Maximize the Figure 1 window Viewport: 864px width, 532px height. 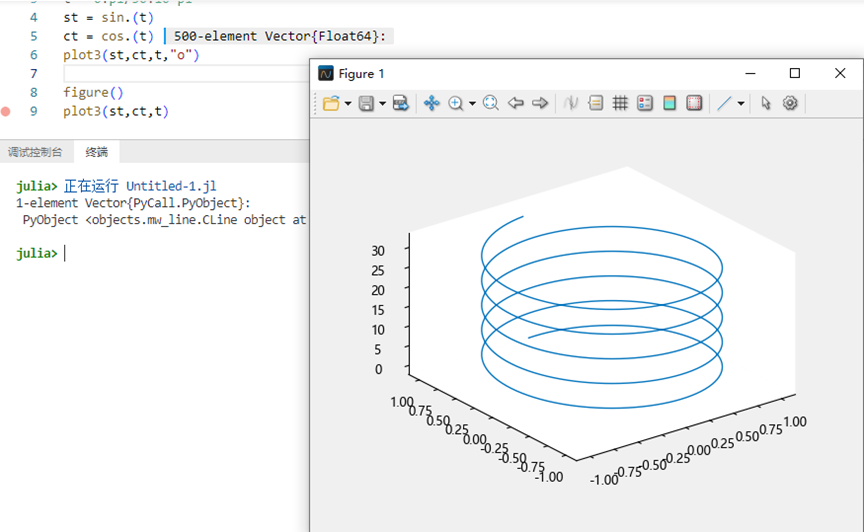click(x=795, y=73)
